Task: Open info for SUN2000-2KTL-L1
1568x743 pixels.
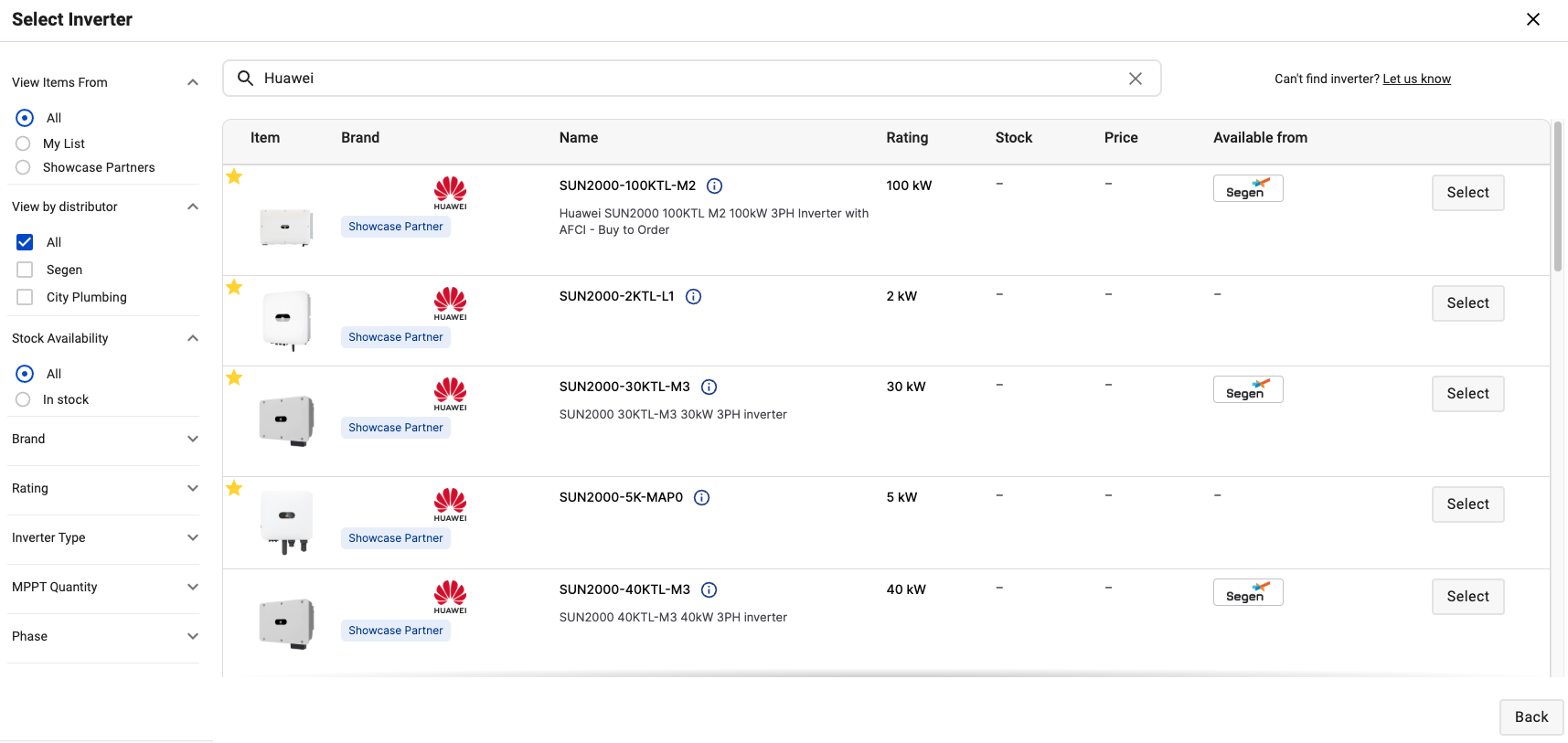Action: click(694, 297)
